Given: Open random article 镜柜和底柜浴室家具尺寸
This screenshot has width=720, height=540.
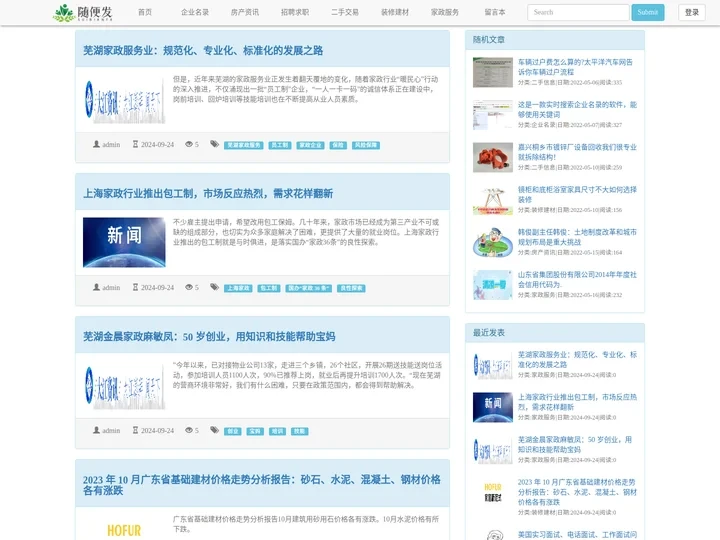Looking at the screenshot, I should (x=577, y=194).
